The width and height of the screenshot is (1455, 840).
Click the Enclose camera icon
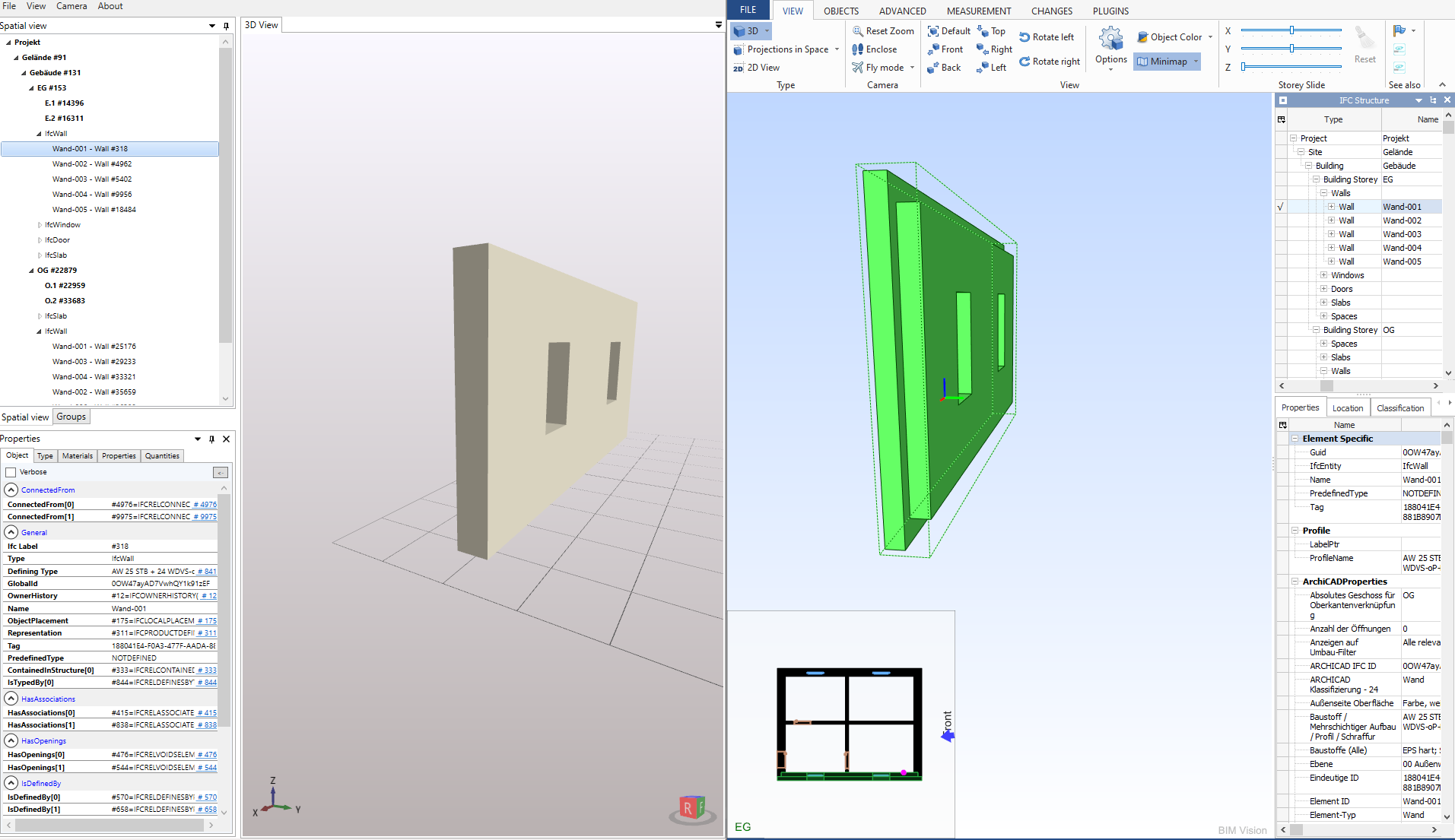[857, 49]
